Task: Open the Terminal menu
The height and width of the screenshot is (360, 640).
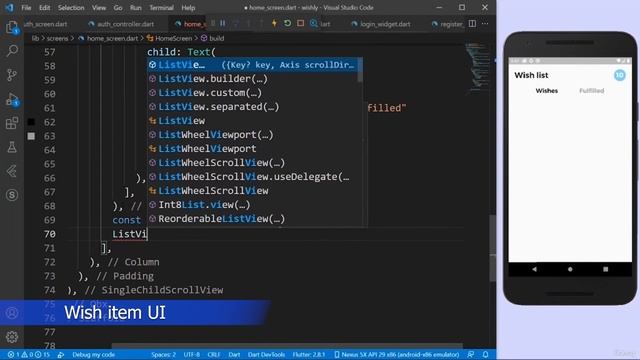Action: pyautogui.click(x=161, y=8)
